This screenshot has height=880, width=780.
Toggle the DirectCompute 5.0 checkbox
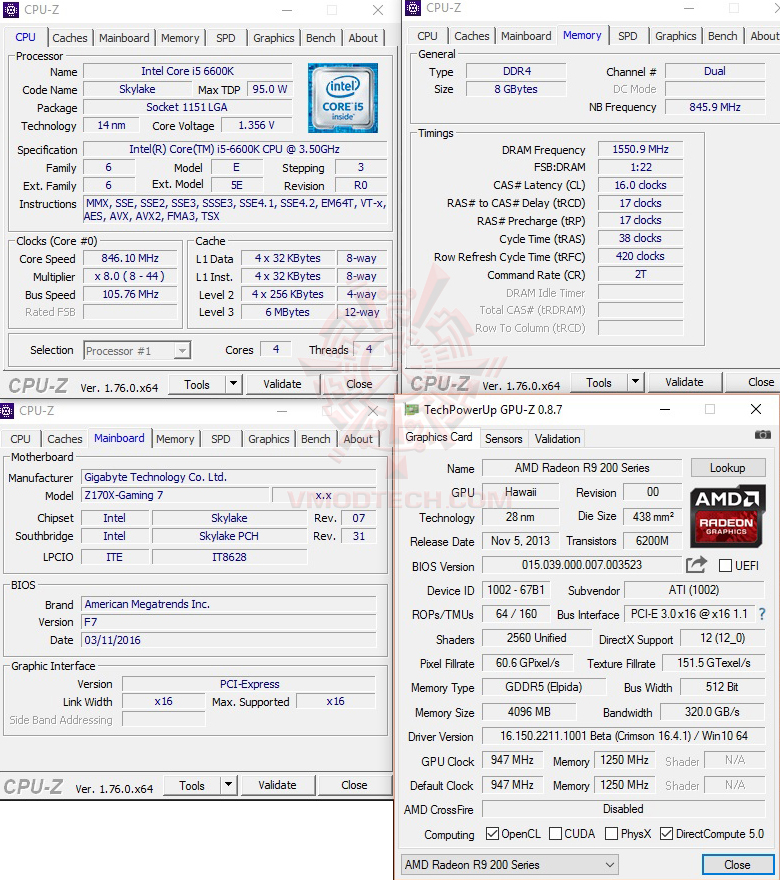667,833
